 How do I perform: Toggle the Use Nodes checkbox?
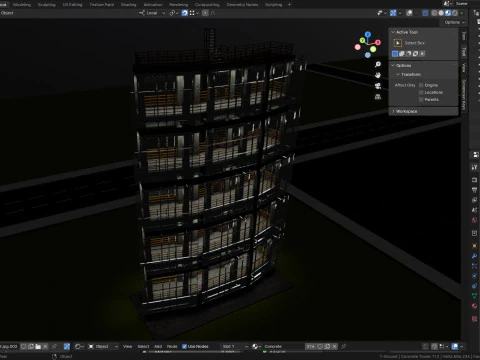click(x=184, y=347)
